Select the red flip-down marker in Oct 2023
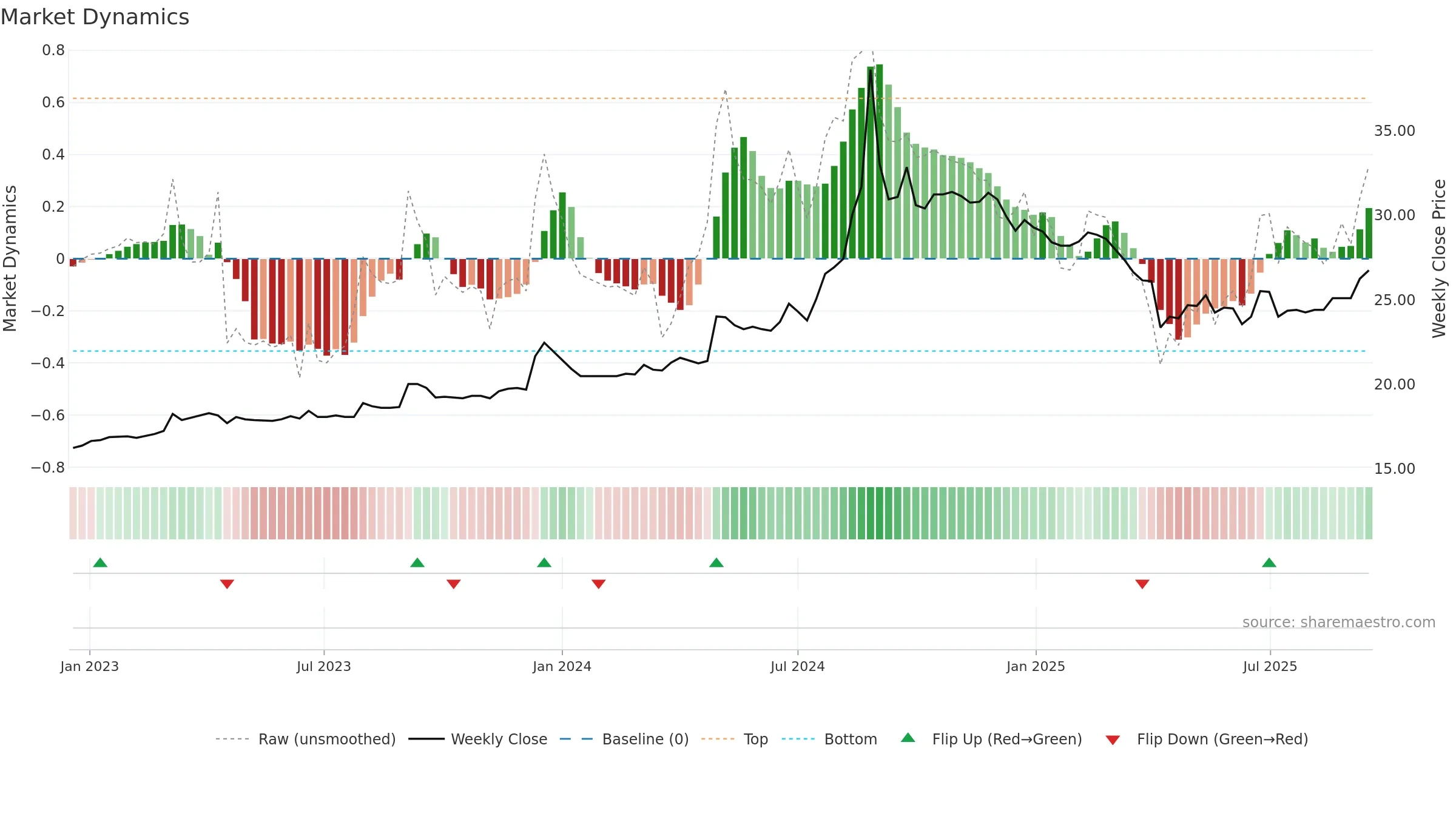This screenshot has height=819, width=1456. click(x=453, y=584)
